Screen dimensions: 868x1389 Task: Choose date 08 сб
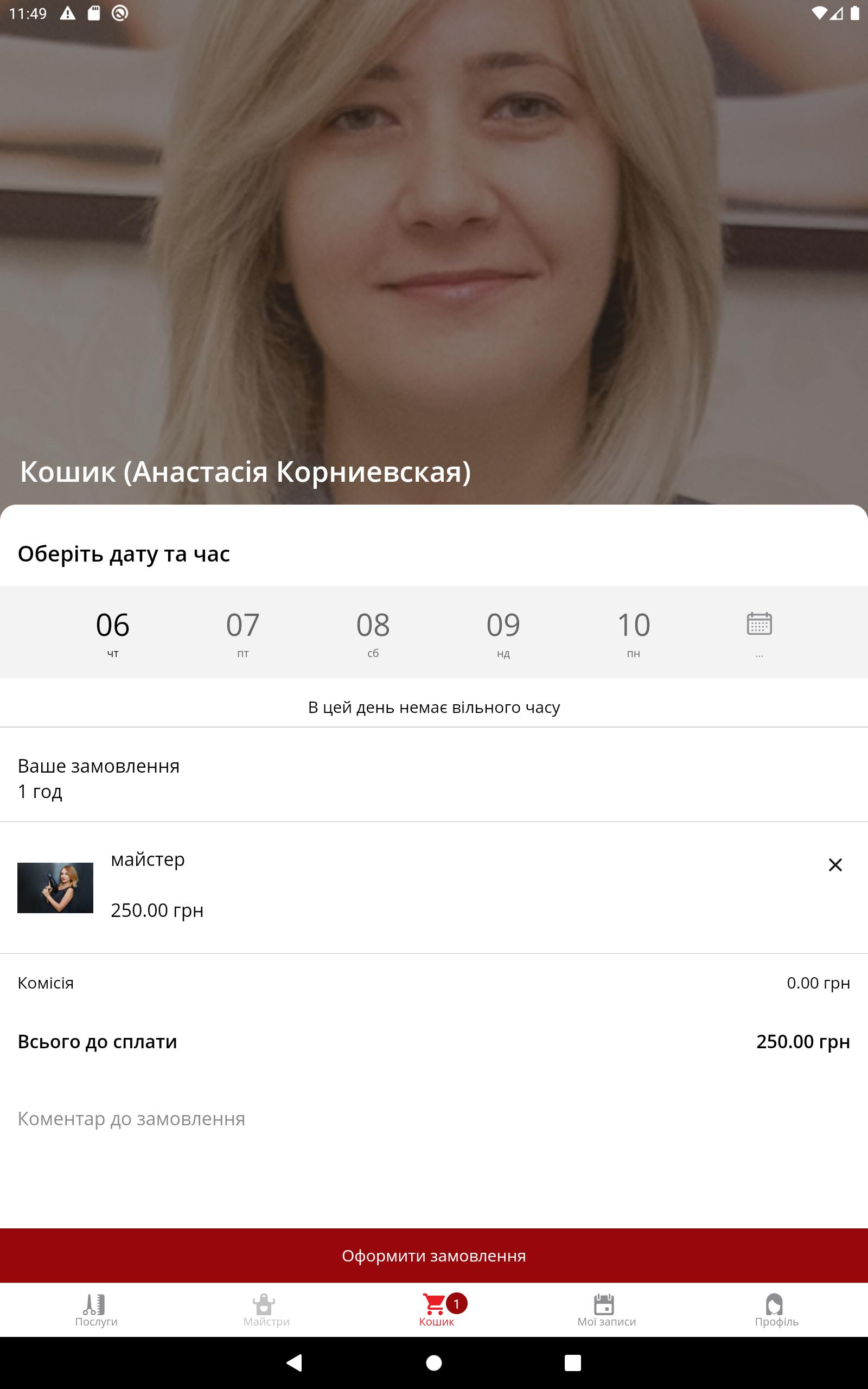[x=373, y=633]
